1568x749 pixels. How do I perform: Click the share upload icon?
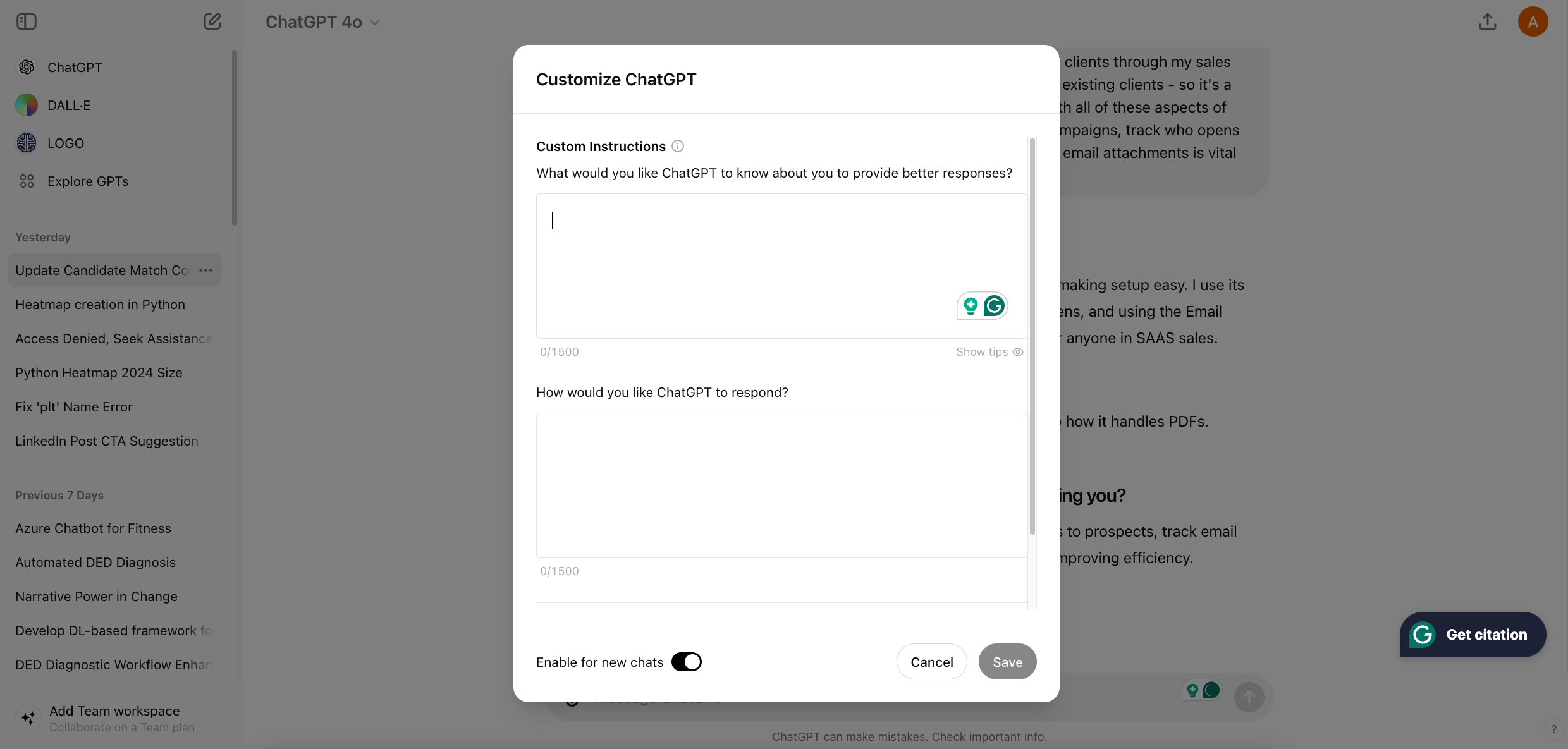coord(1488,21)
